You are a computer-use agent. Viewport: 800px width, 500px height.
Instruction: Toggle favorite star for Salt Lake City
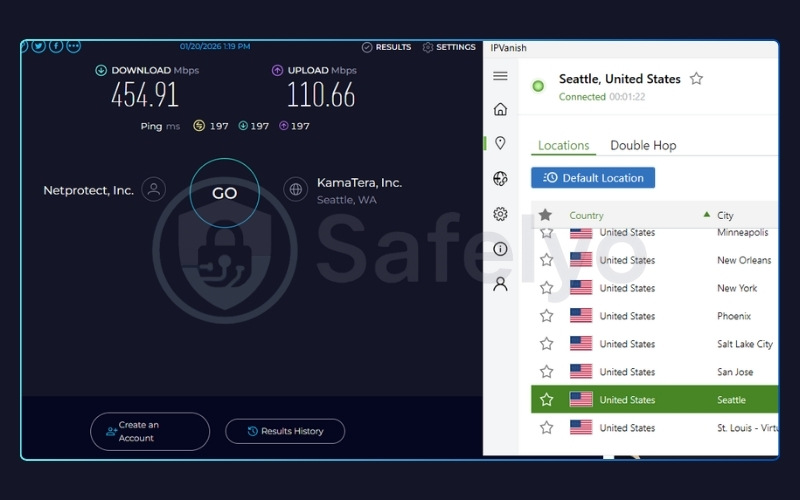[x=546, y=344]
